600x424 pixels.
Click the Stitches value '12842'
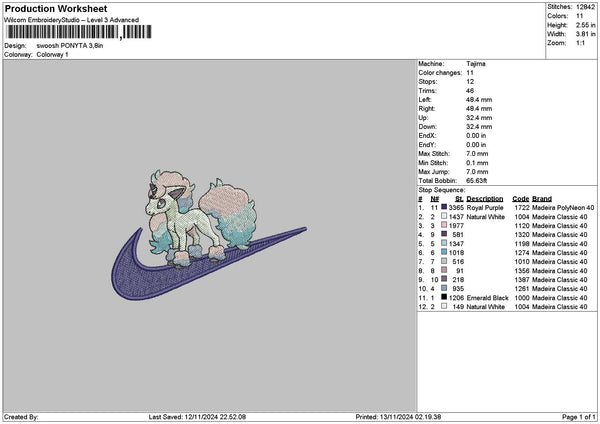(585, 7)
